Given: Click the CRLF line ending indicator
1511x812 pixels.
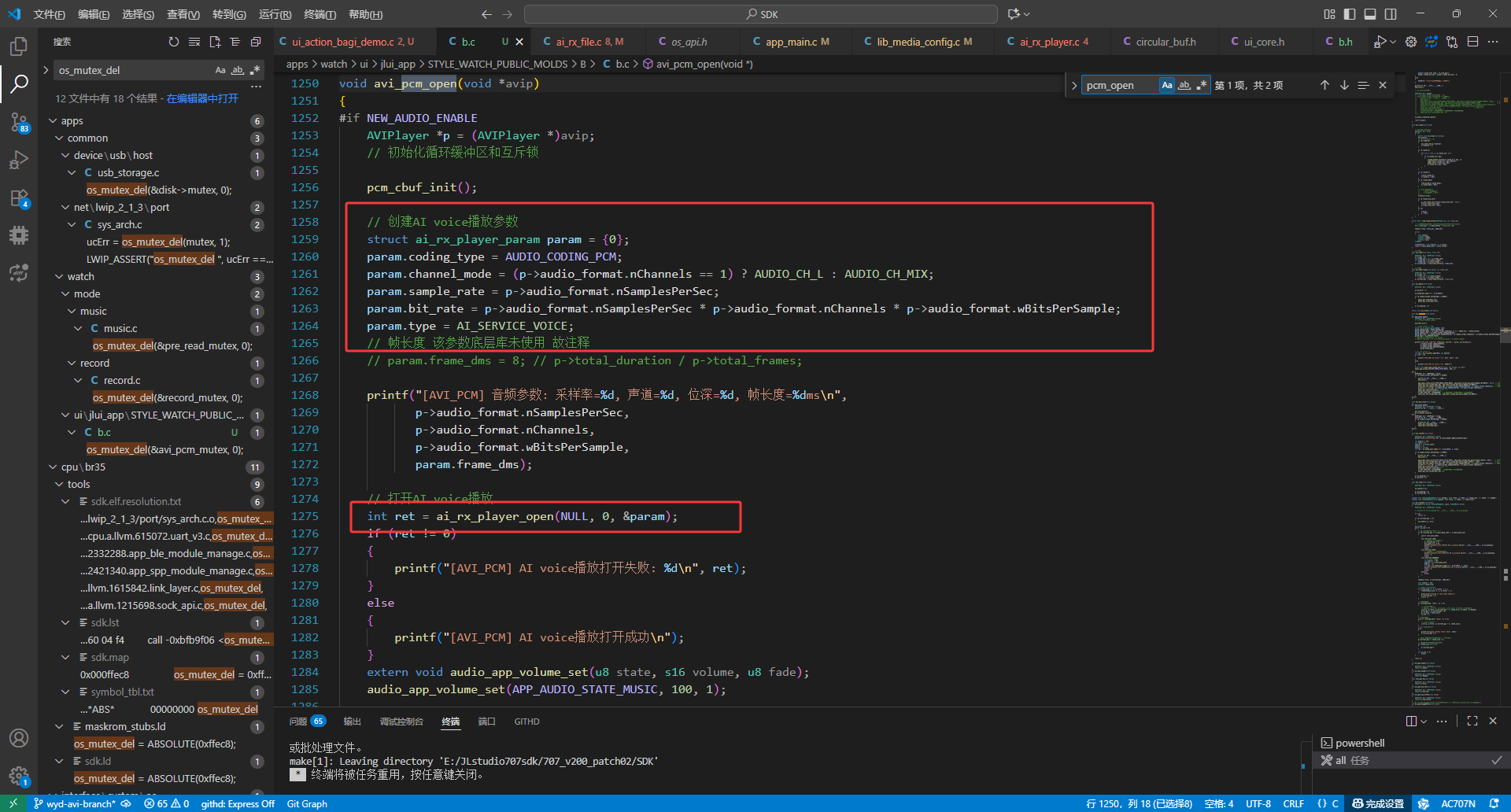Looking at the screenshot, I should pos(1293,803).
